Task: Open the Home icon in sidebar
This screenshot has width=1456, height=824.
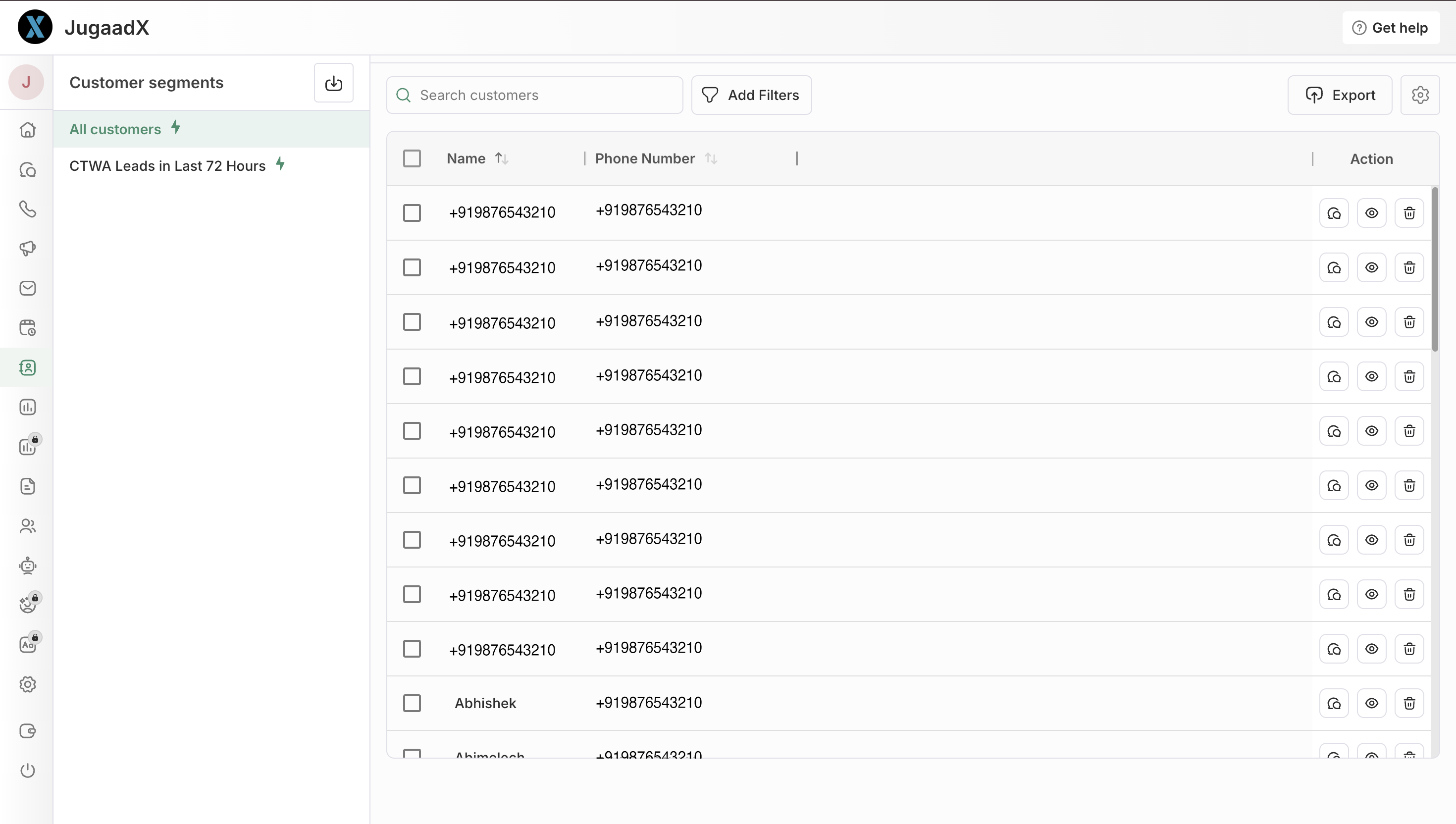Action: (x=27, y=130)
